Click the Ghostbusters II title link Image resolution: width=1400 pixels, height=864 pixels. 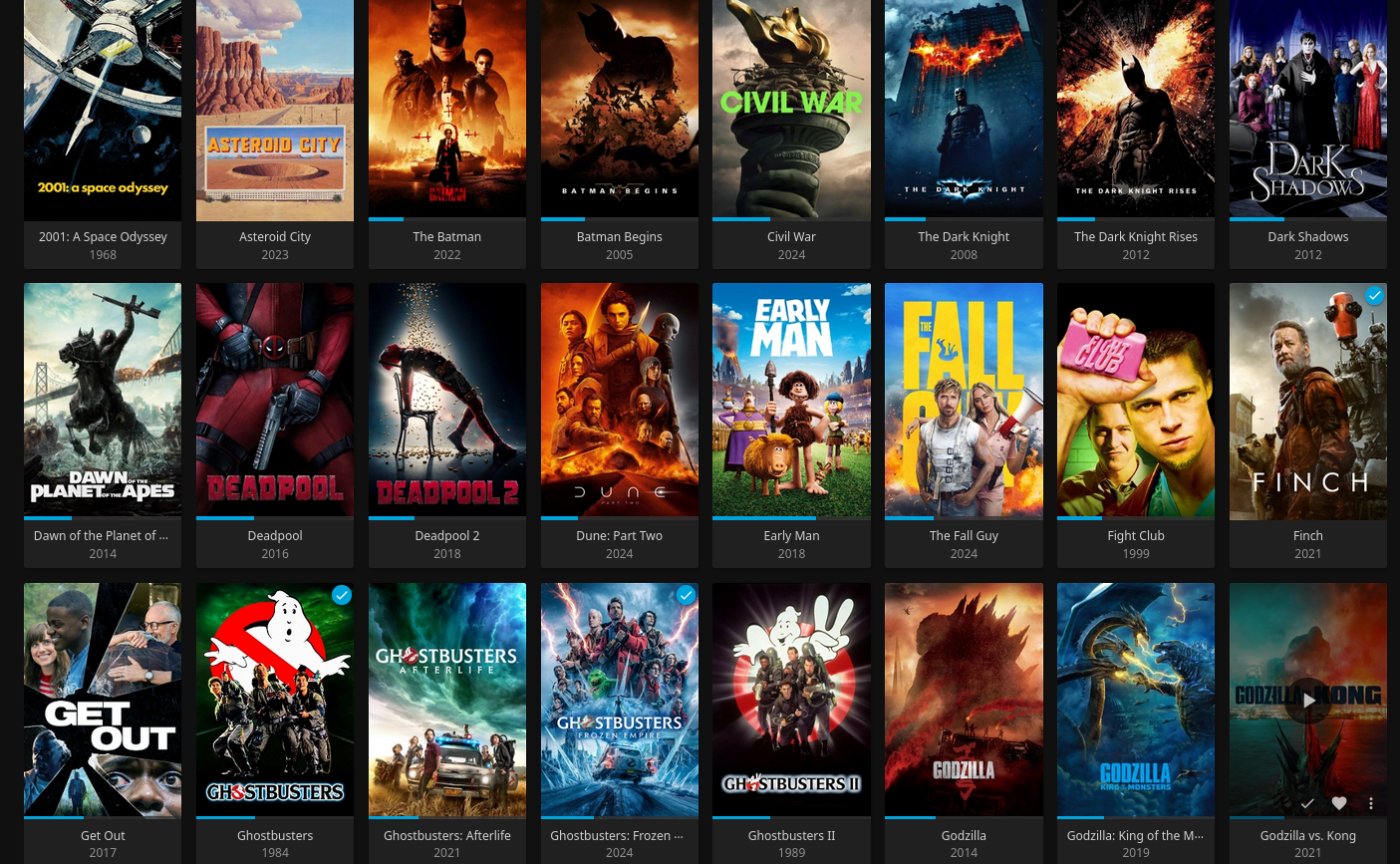pyautogui.click(x=791, y=836)
